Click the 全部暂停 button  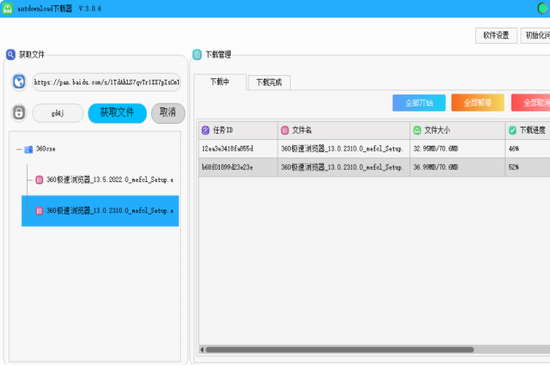pyautogui.click(x=478, y=103)
